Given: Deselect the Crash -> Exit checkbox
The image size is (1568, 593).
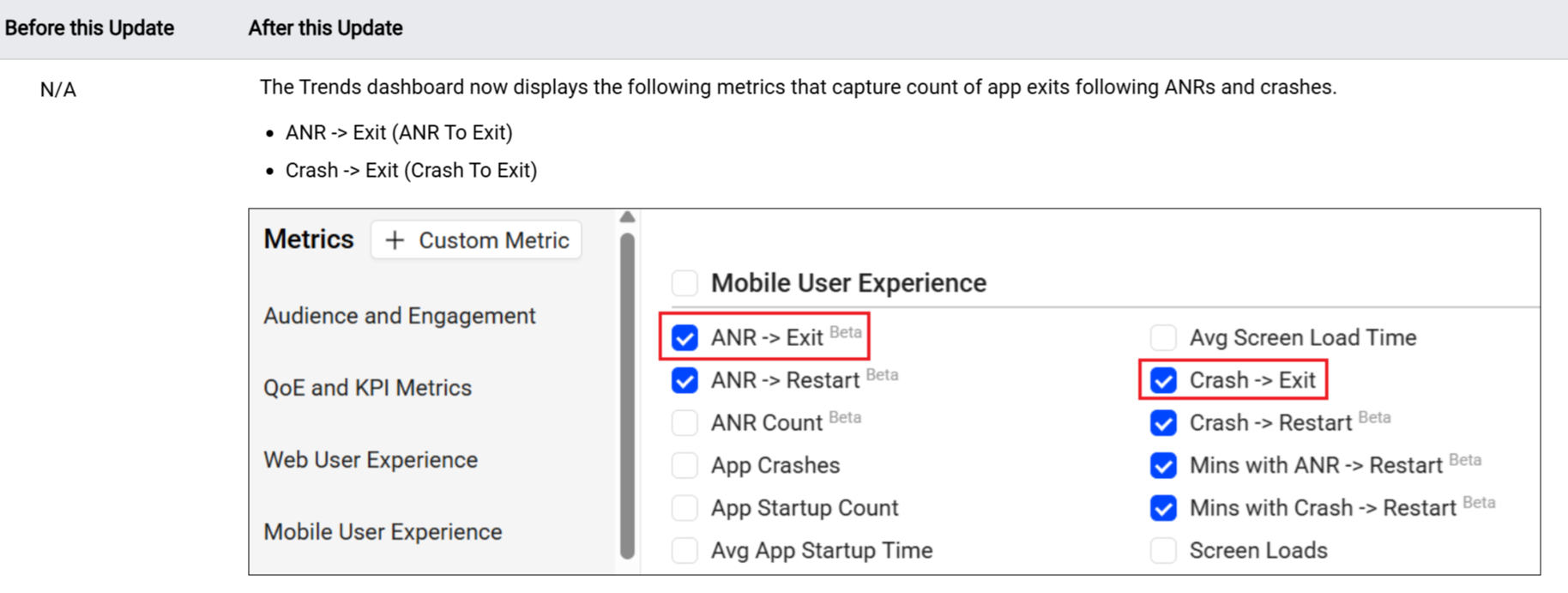Looking at the screenshot, I should coord(1163,380).
